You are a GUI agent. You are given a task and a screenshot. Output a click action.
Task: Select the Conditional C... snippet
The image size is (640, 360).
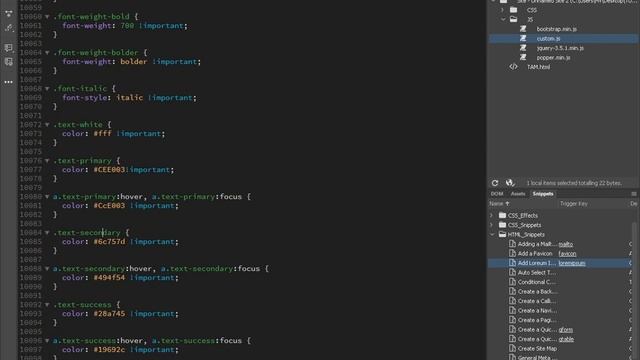(536, 282)
